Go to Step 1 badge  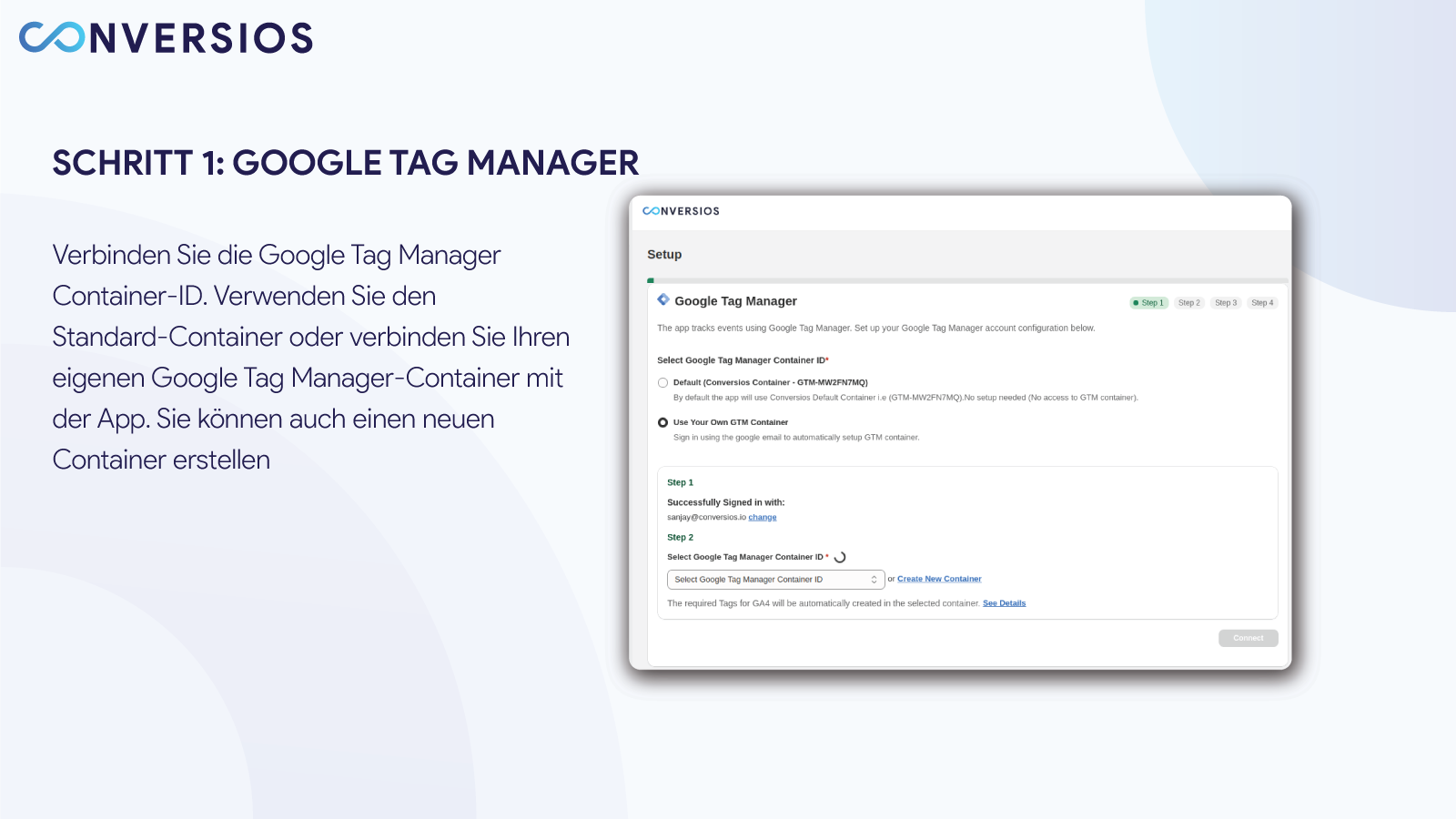click(1148, 303)
